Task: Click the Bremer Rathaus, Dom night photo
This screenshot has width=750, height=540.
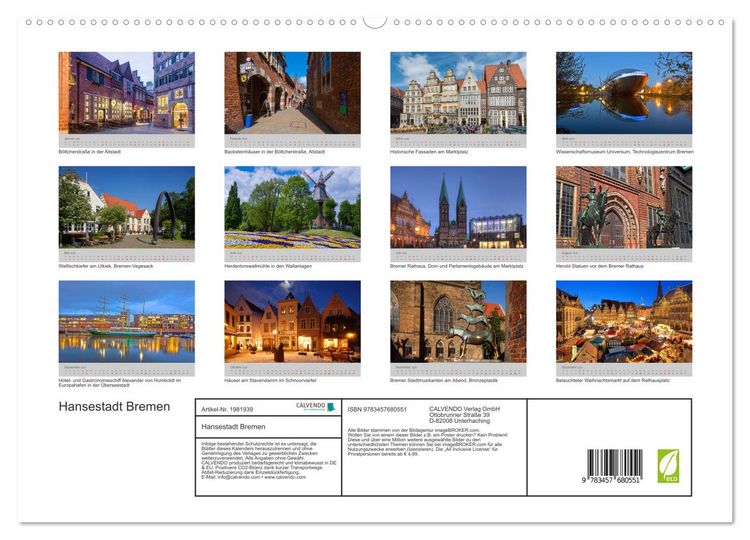Action: click(458, 207)
